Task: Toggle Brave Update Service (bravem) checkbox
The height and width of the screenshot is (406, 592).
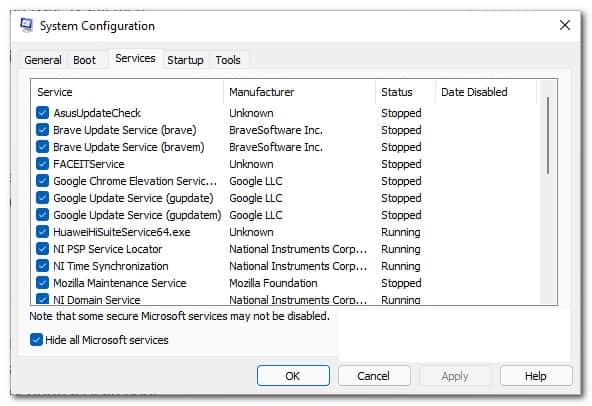Action: pos(42,147)
